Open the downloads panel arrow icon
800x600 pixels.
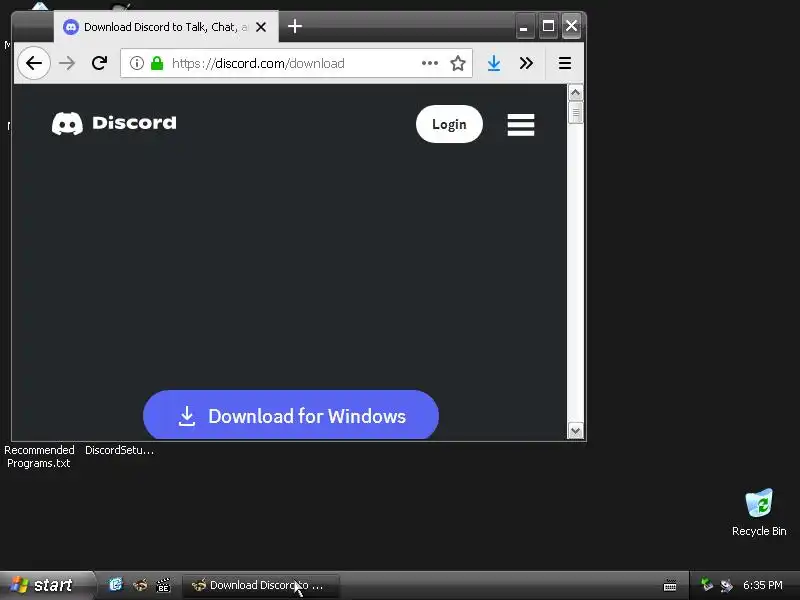pyautogui.click(x=493, y=63)
